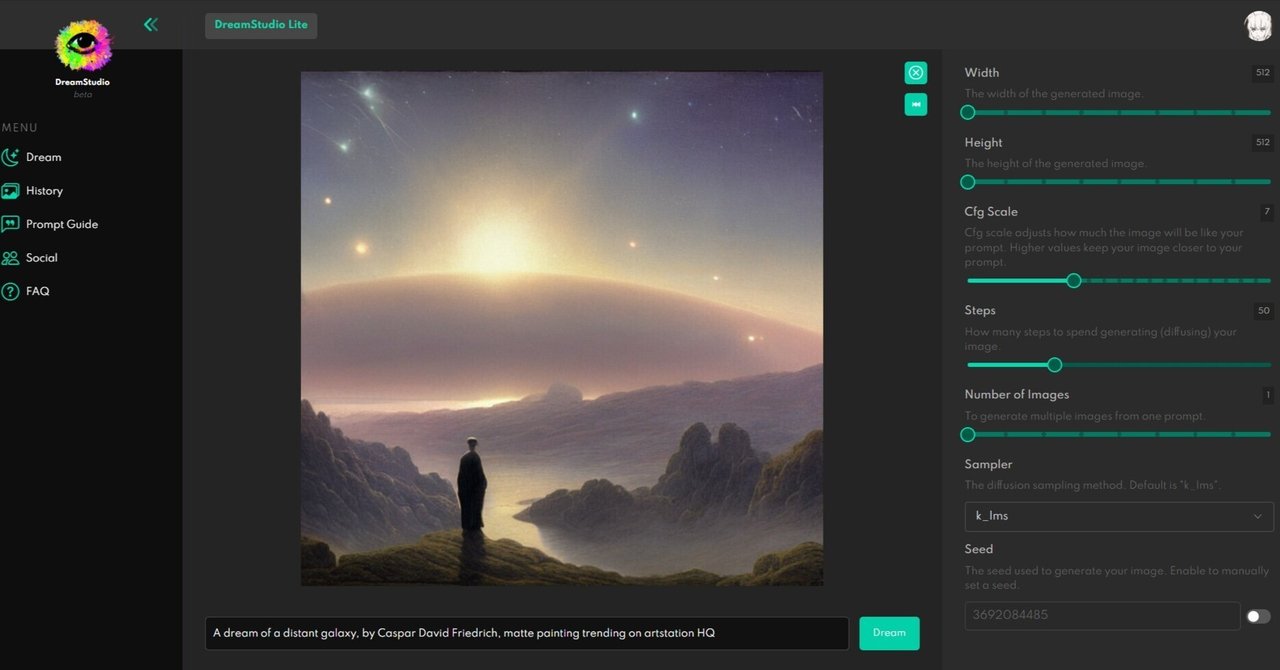Open History via its image icon

10,191
